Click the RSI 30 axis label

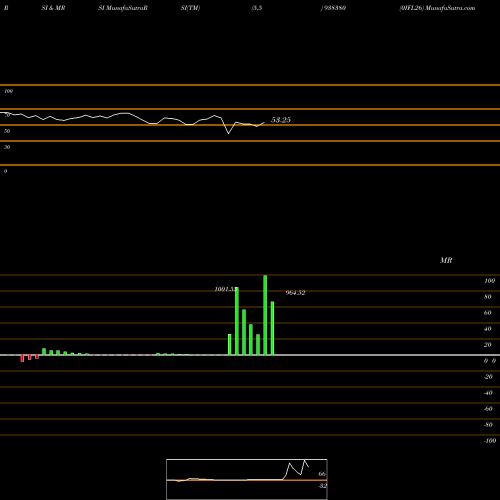(x=7, y=147)
